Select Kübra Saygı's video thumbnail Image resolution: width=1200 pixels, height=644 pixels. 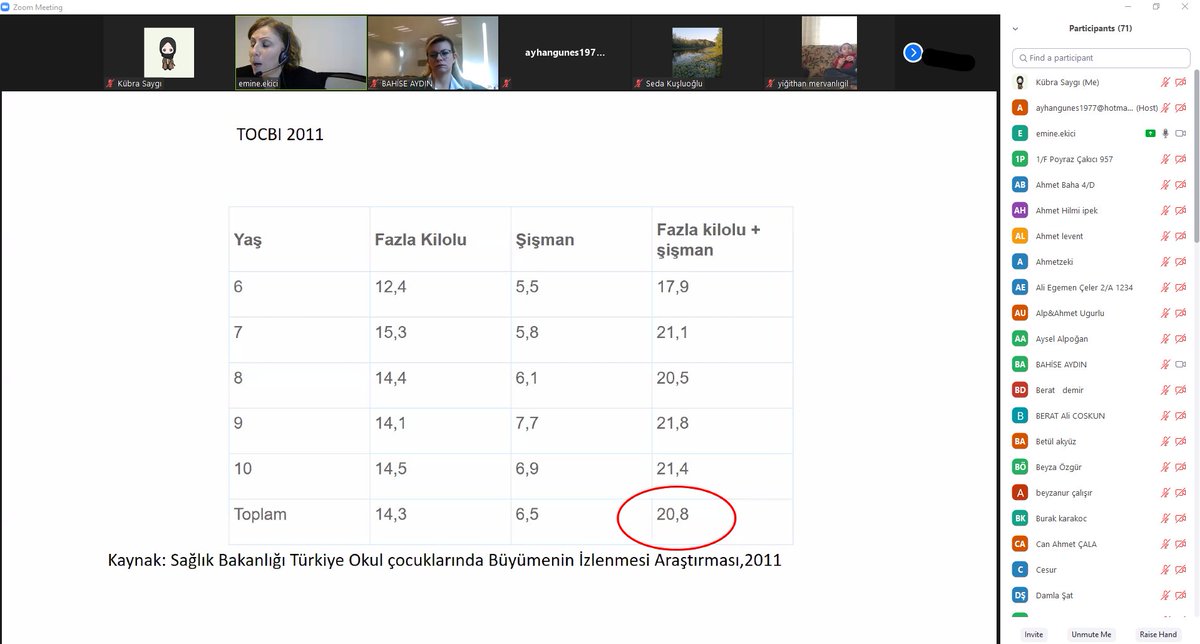point(168,53)
